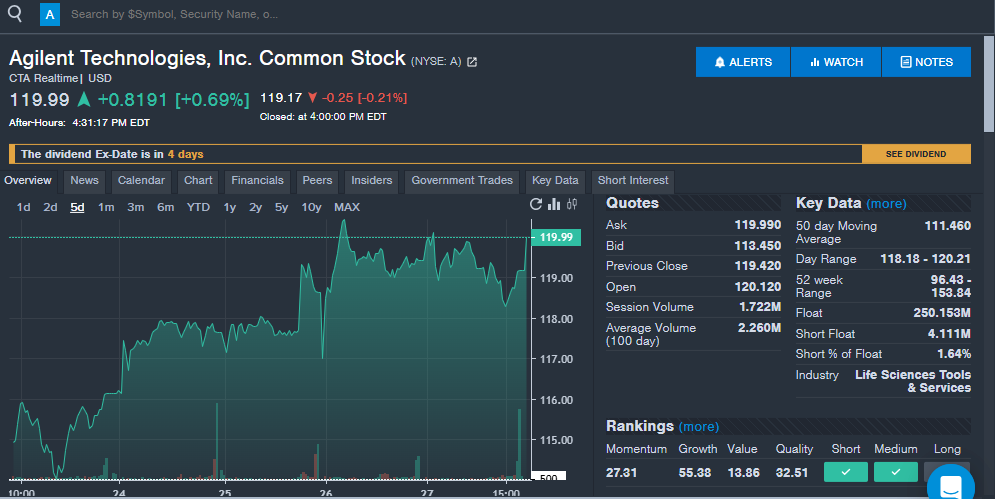
Task: Click the Medium ranking green checkmark
Action: (x=896, y=472)
